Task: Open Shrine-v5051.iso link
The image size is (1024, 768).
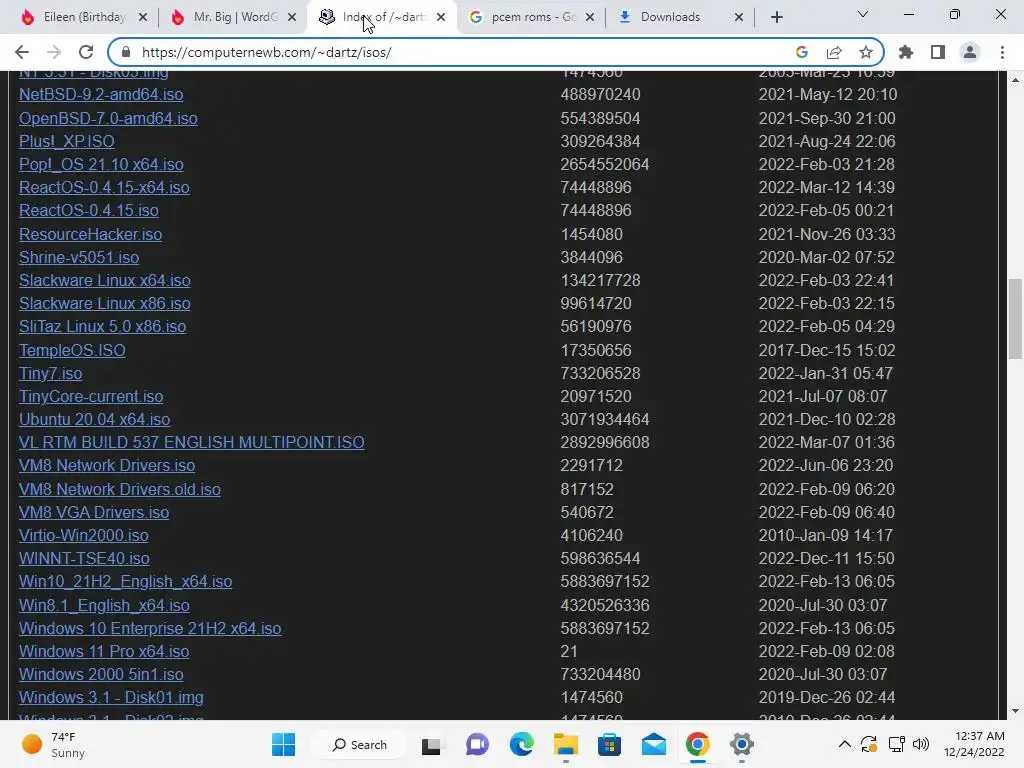Action: tap(79, 257)
